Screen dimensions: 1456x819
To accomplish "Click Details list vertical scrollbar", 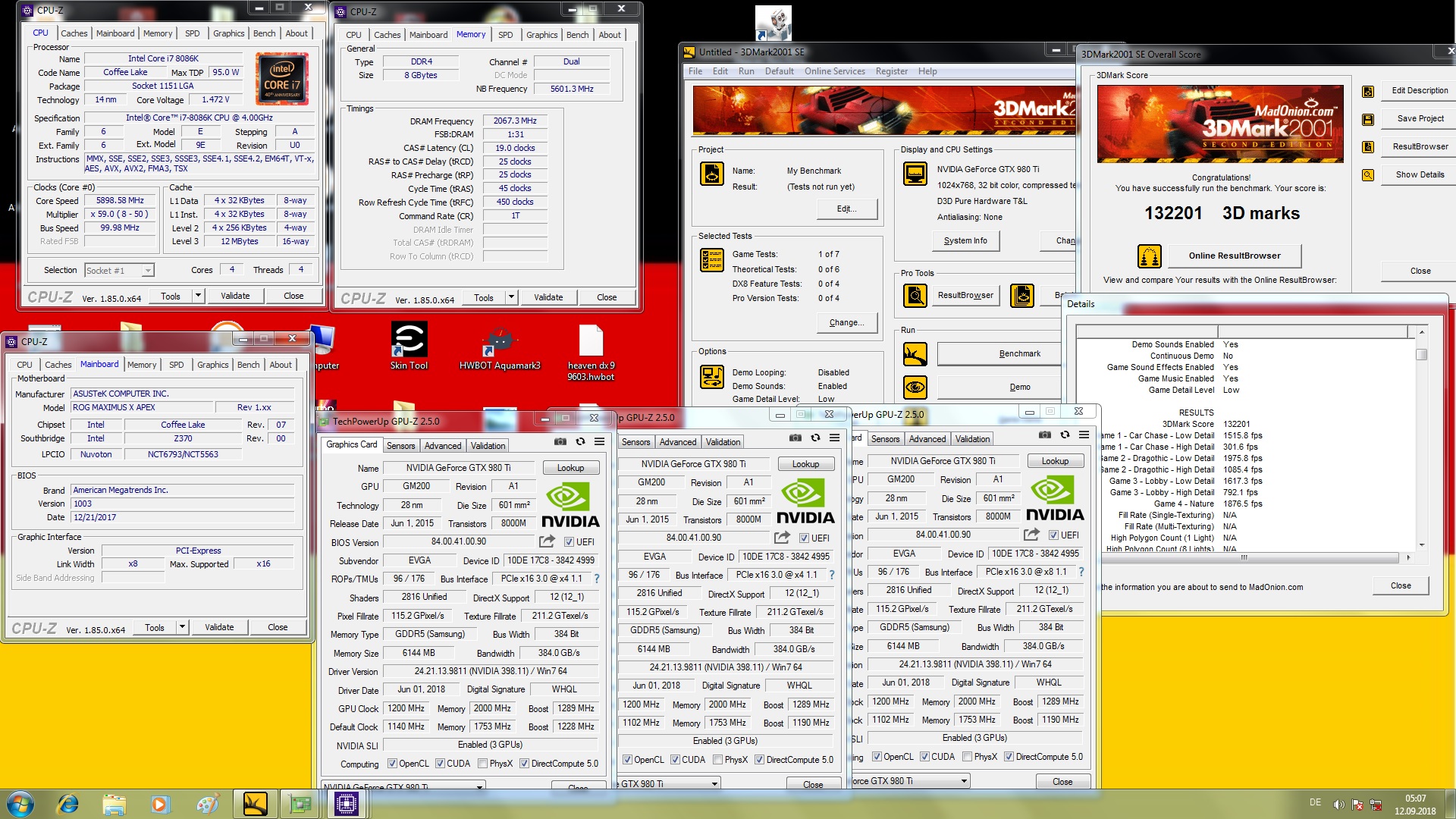I will click(x=1422, y=438).
